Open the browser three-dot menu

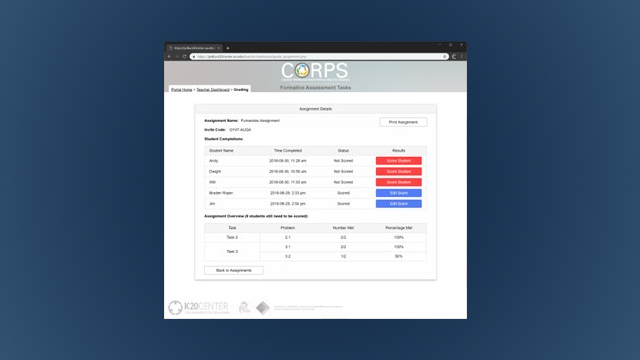pyautogui.click(x=462, y=57)
